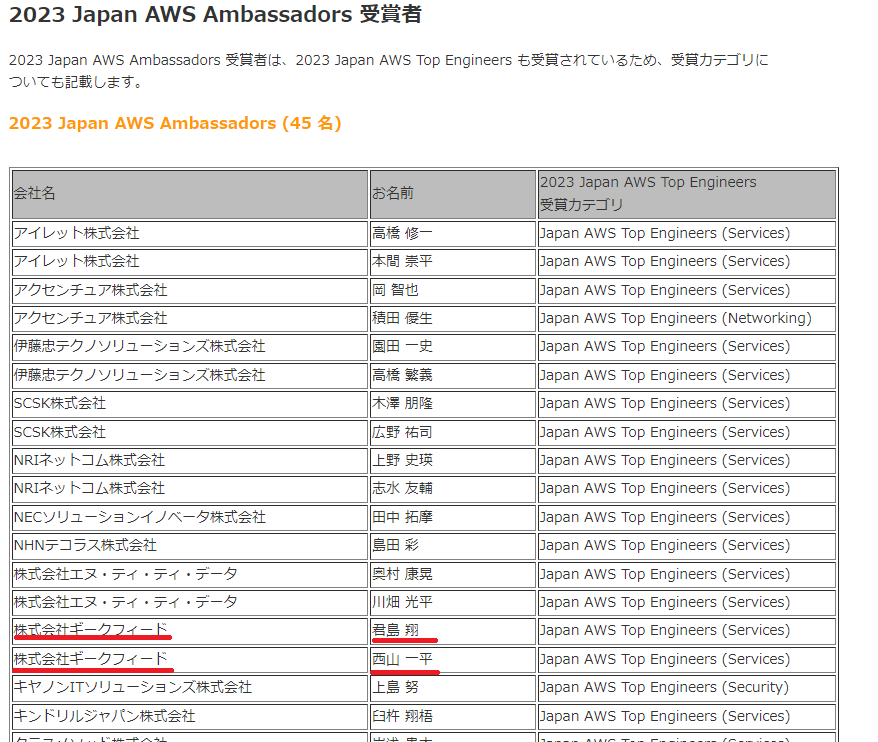The height and width of the screenshot is (742, 878).
Task: Click company cell in 岡 智也 row
Action: (190, 291)
